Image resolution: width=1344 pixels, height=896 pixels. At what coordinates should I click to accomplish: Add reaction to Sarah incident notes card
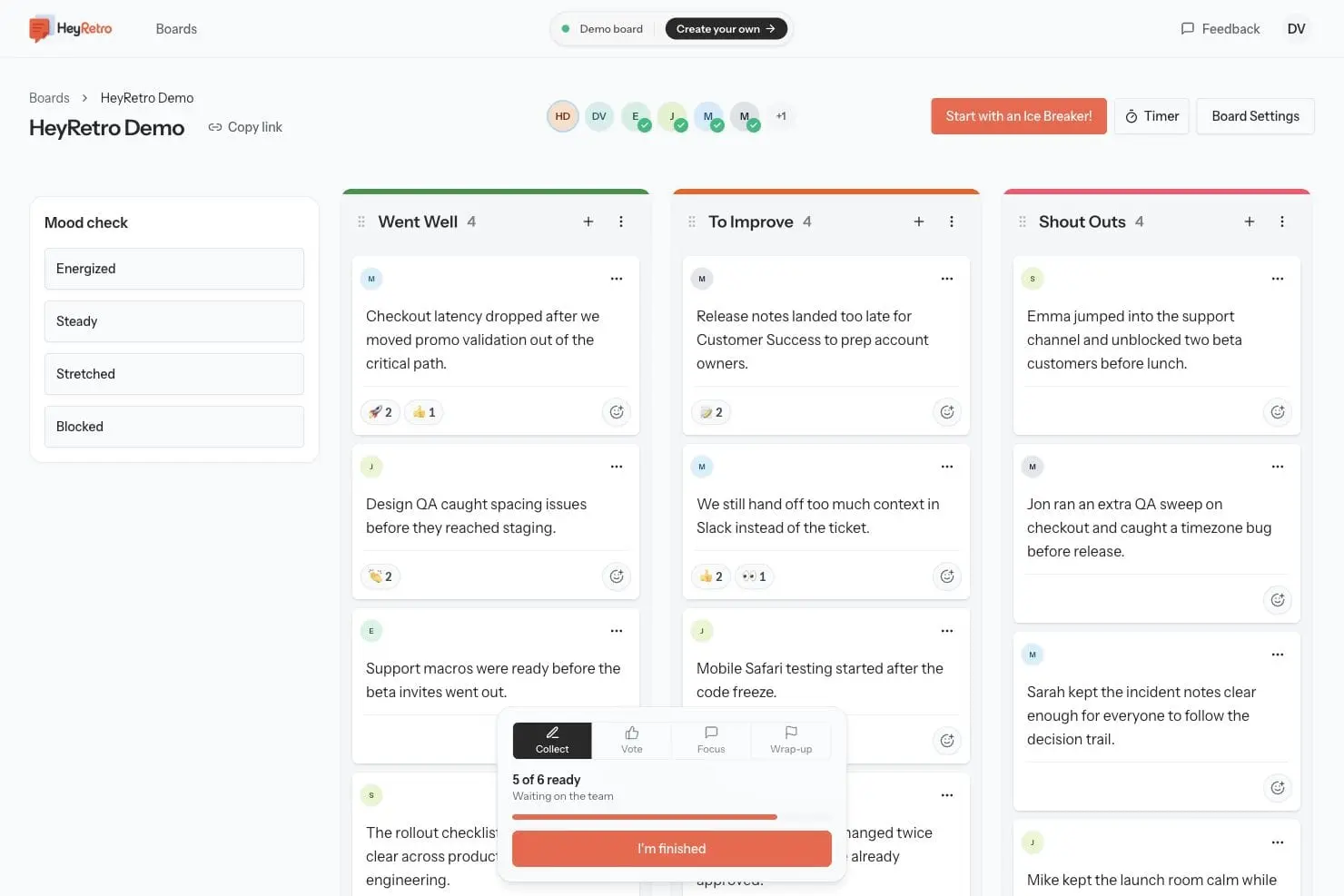coord(1278,788)
